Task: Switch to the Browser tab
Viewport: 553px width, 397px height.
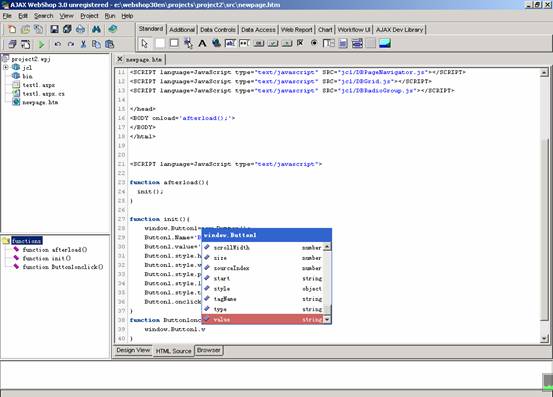Action: 208,350
